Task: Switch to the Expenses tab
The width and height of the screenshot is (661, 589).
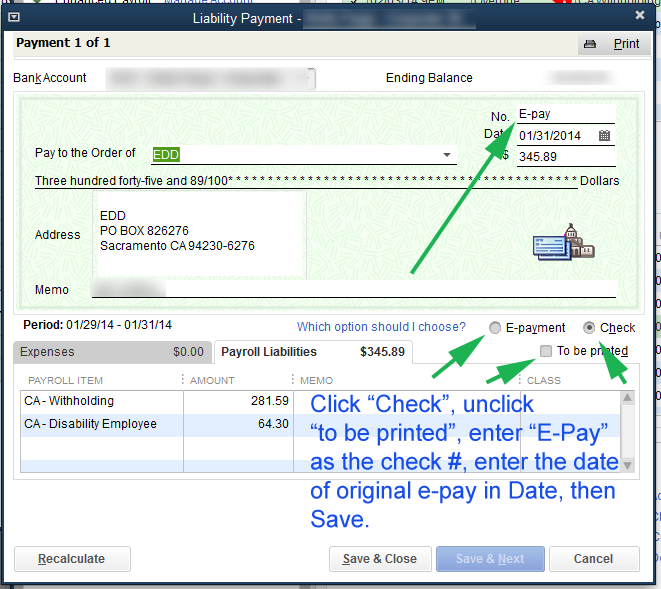Action: pyautogui.click(x=112, y=352)
